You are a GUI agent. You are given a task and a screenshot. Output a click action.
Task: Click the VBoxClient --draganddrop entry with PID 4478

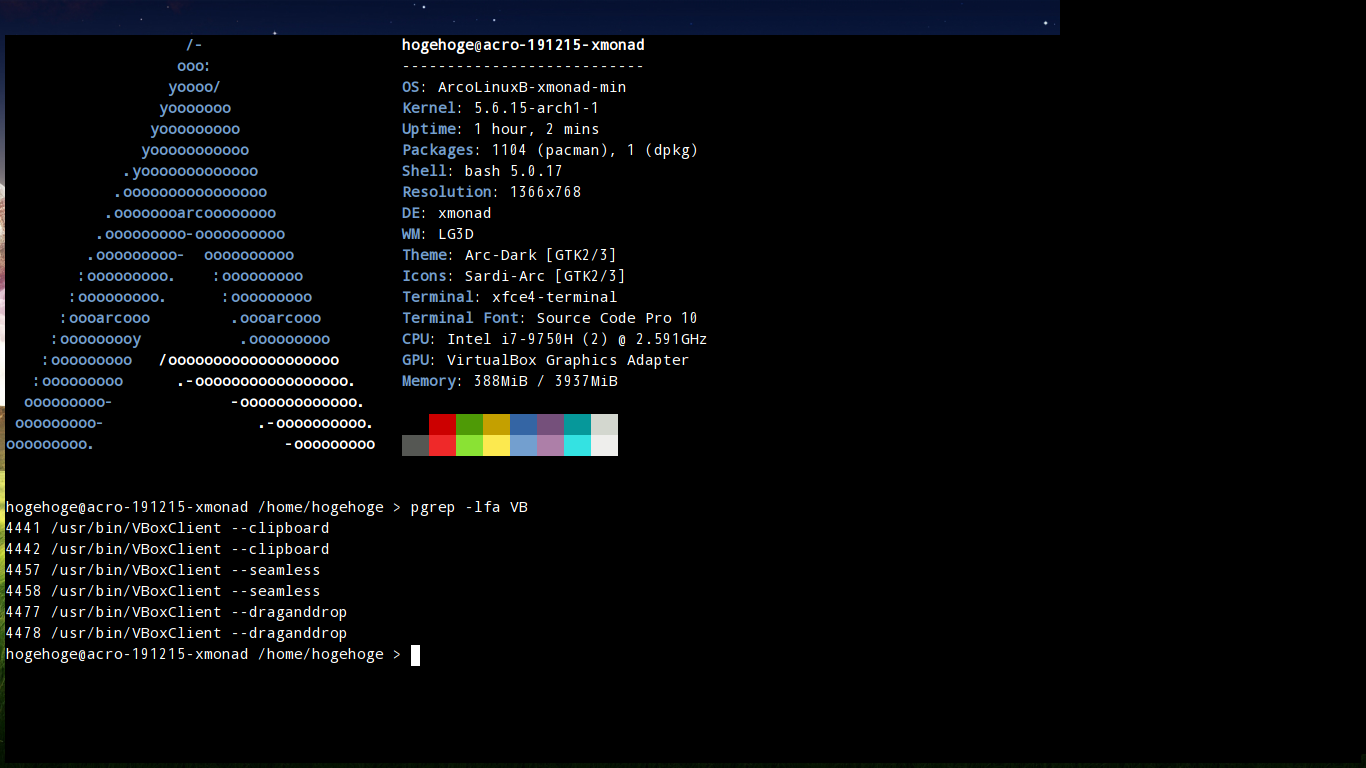[177, 633]
